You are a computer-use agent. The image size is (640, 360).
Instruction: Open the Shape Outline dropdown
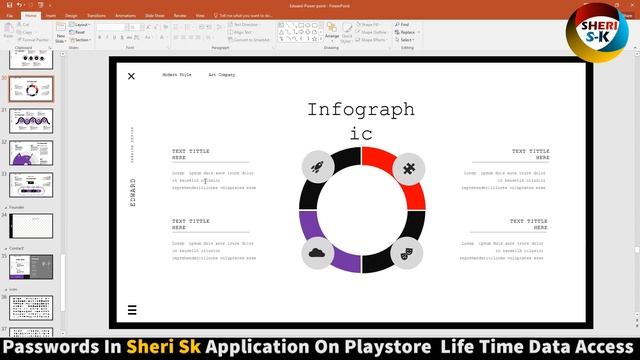coord(372,32)
